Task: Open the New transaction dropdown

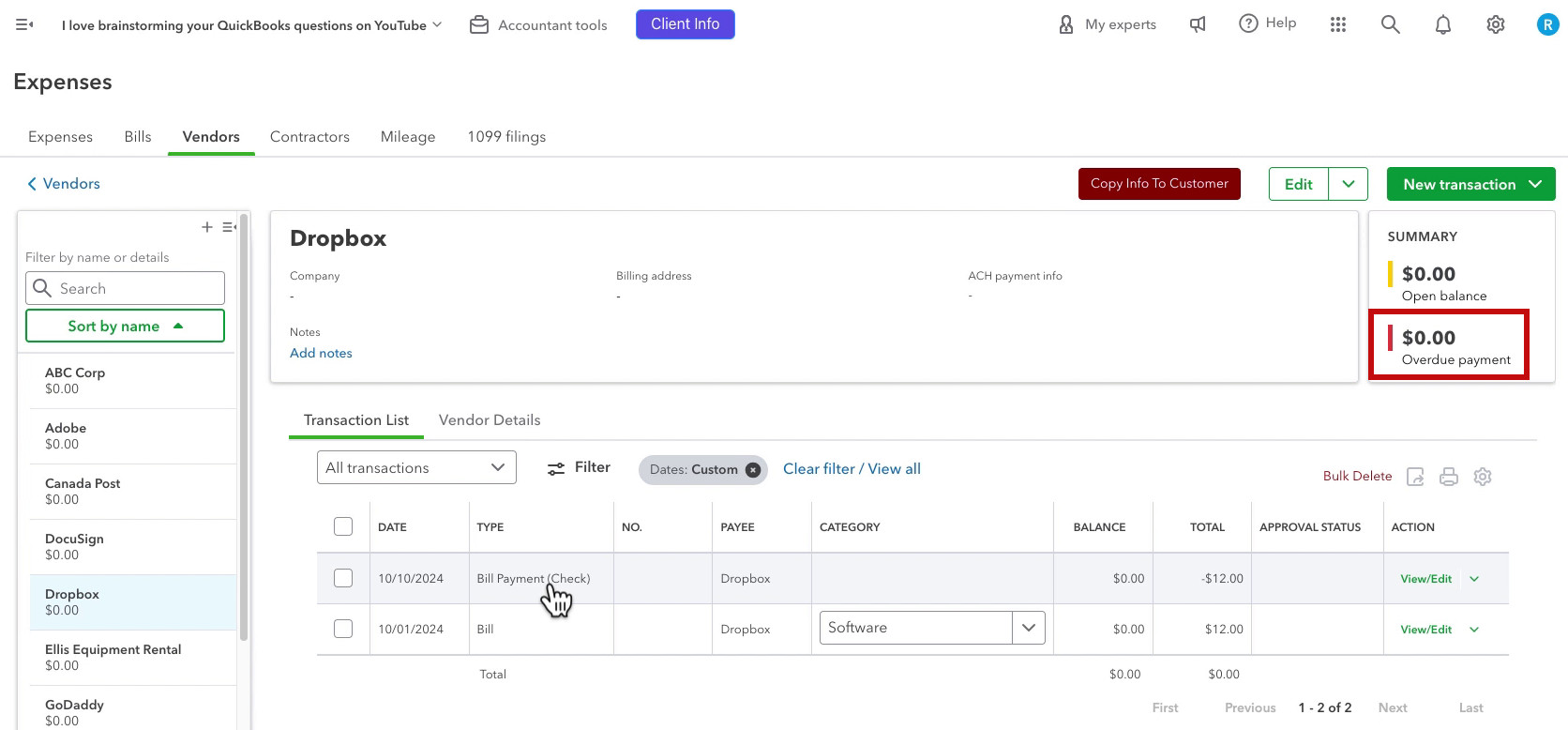Action: 1471,184
